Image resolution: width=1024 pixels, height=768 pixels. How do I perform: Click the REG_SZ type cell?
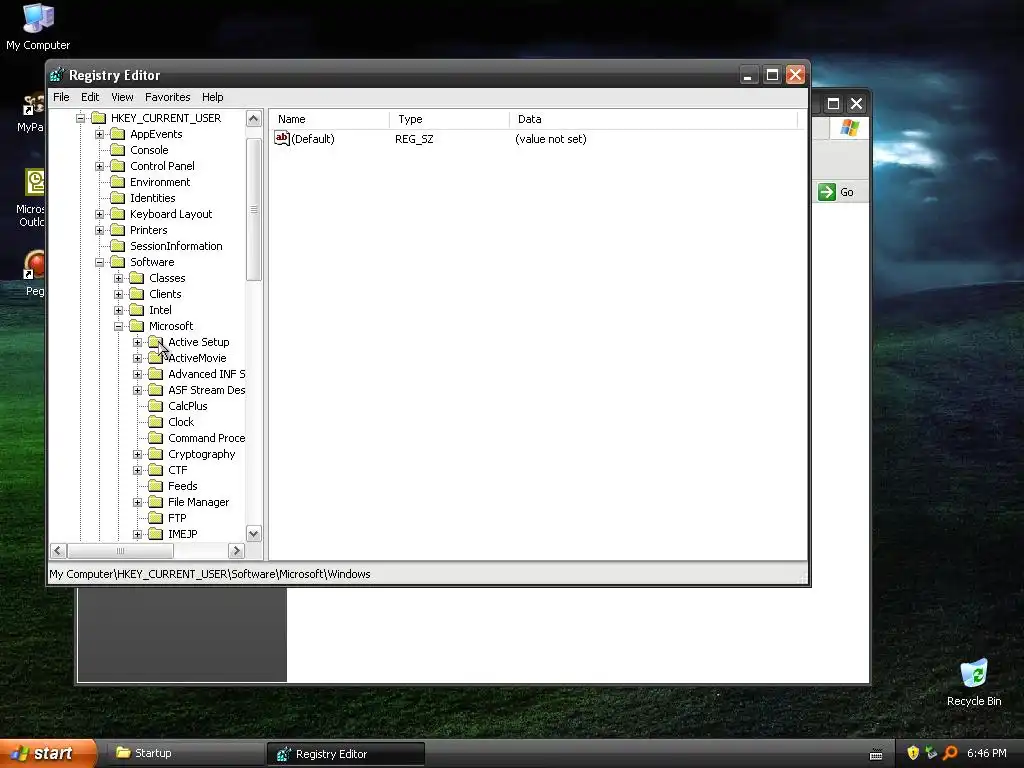414,139
